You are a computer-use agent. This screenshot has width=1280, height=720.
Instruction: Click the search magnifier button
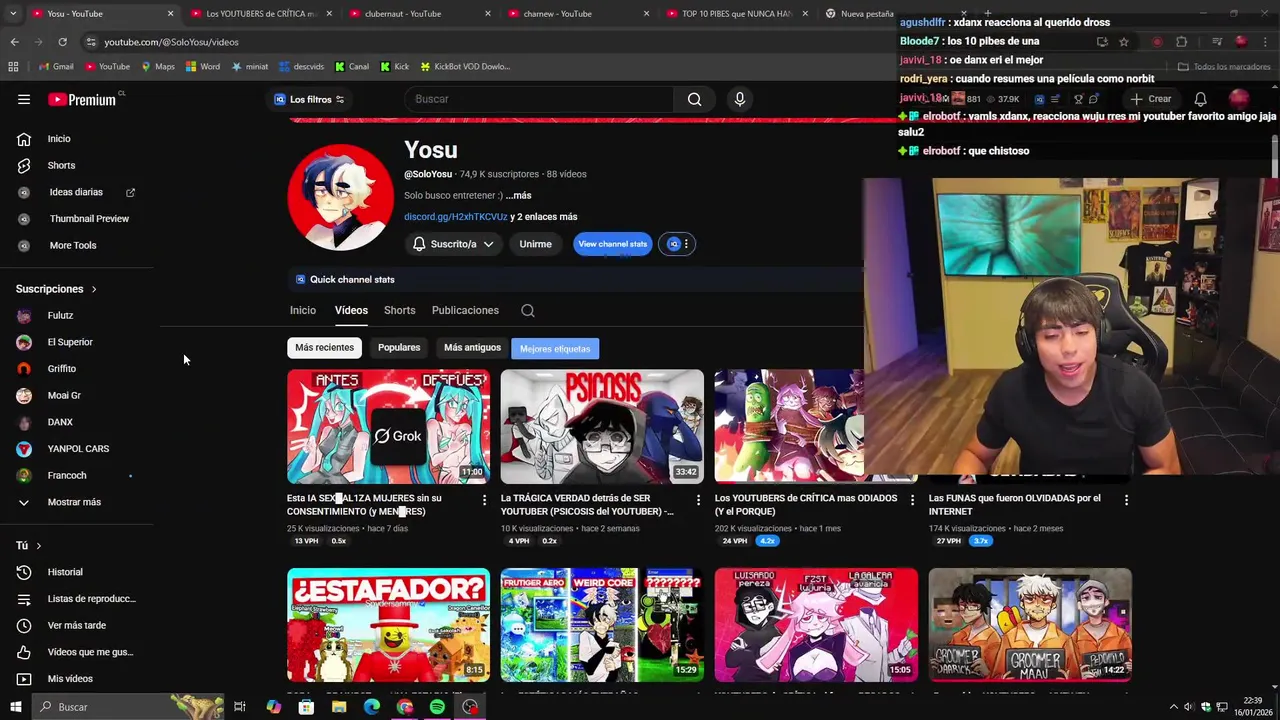[x=694, y=99]
